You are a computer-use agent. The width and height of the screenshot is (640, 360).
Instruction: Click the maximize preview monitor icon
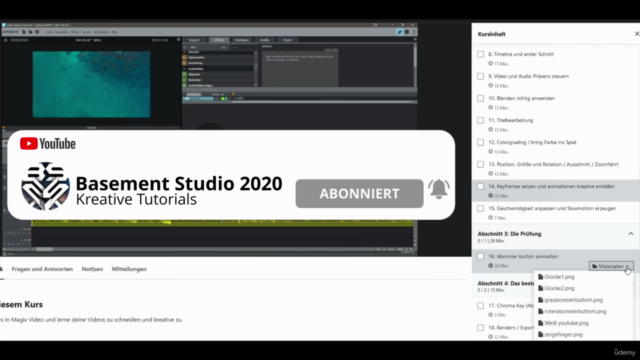pos(178,40)
